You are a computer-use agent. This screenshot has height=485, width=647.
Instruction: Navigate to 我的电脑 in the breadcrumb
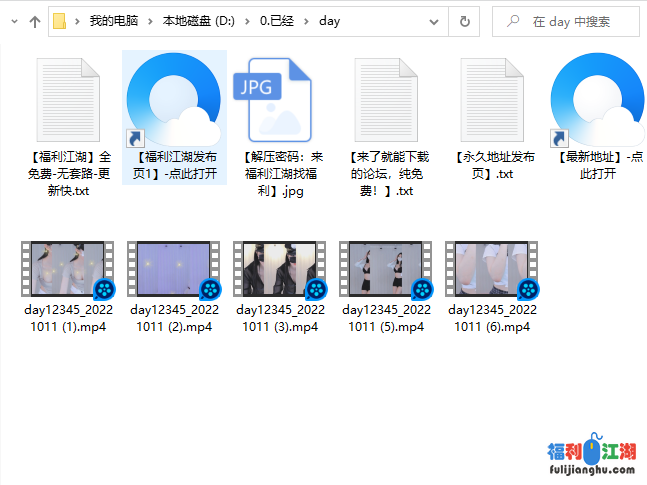point(113,21)
